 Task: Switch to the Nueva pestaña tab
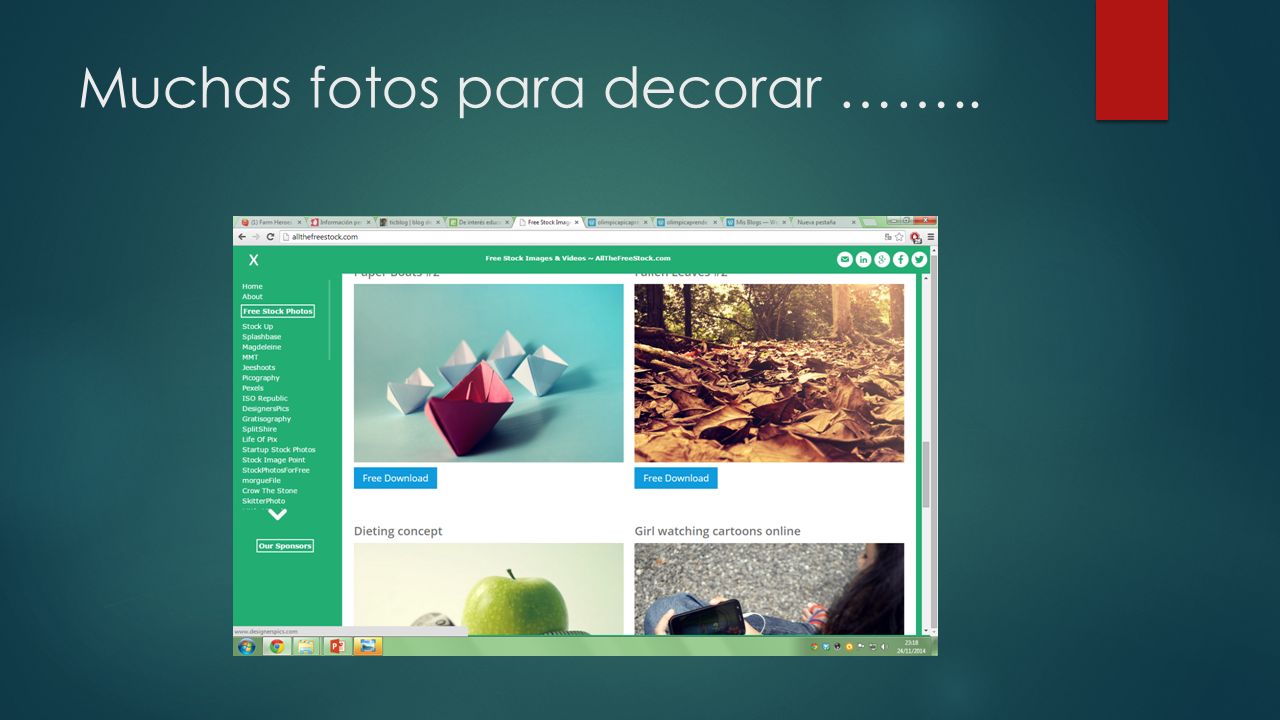(x=825, y=222)
